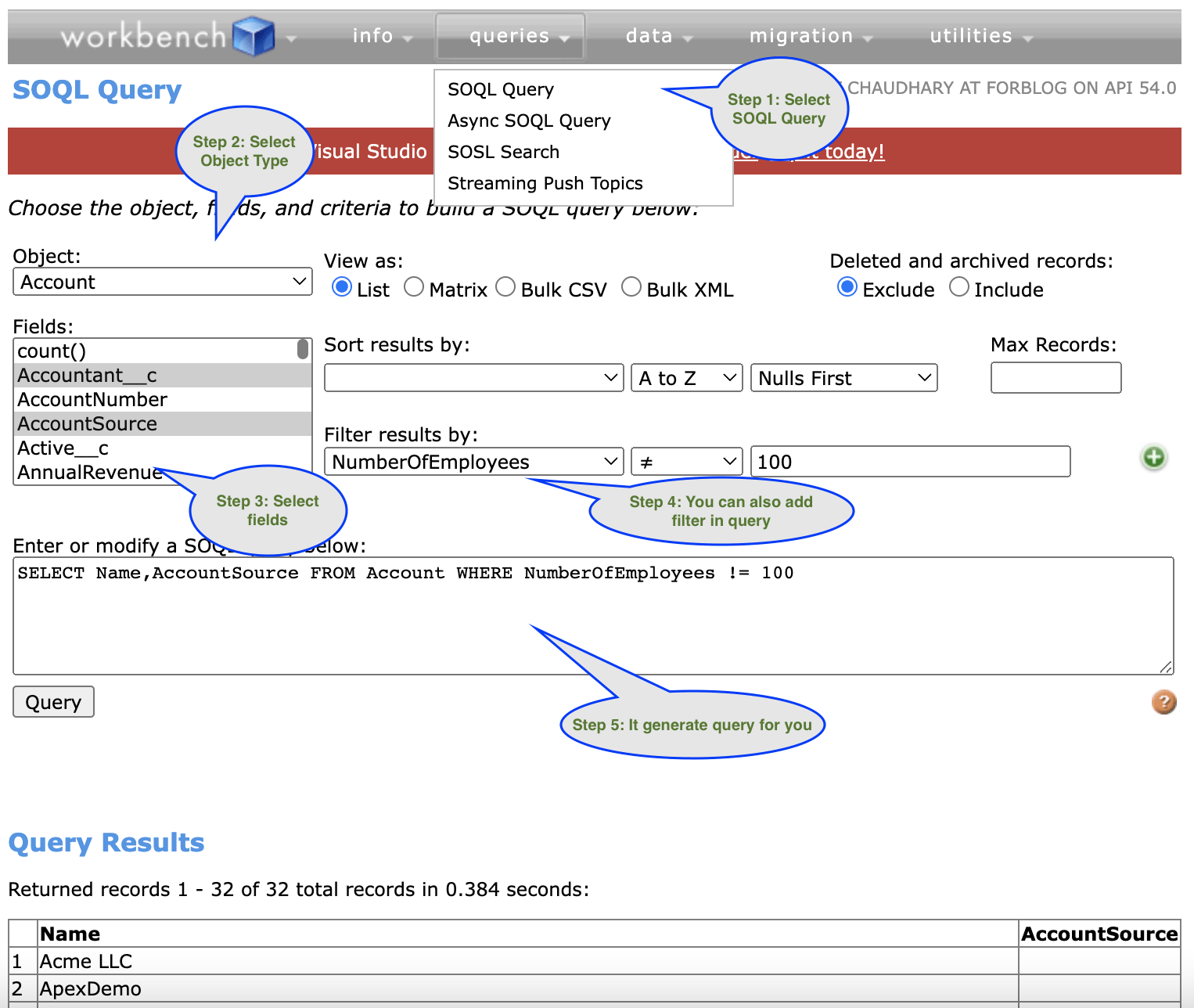
Task: Select Exclude deleted records radio button
Action: (847, 287)
